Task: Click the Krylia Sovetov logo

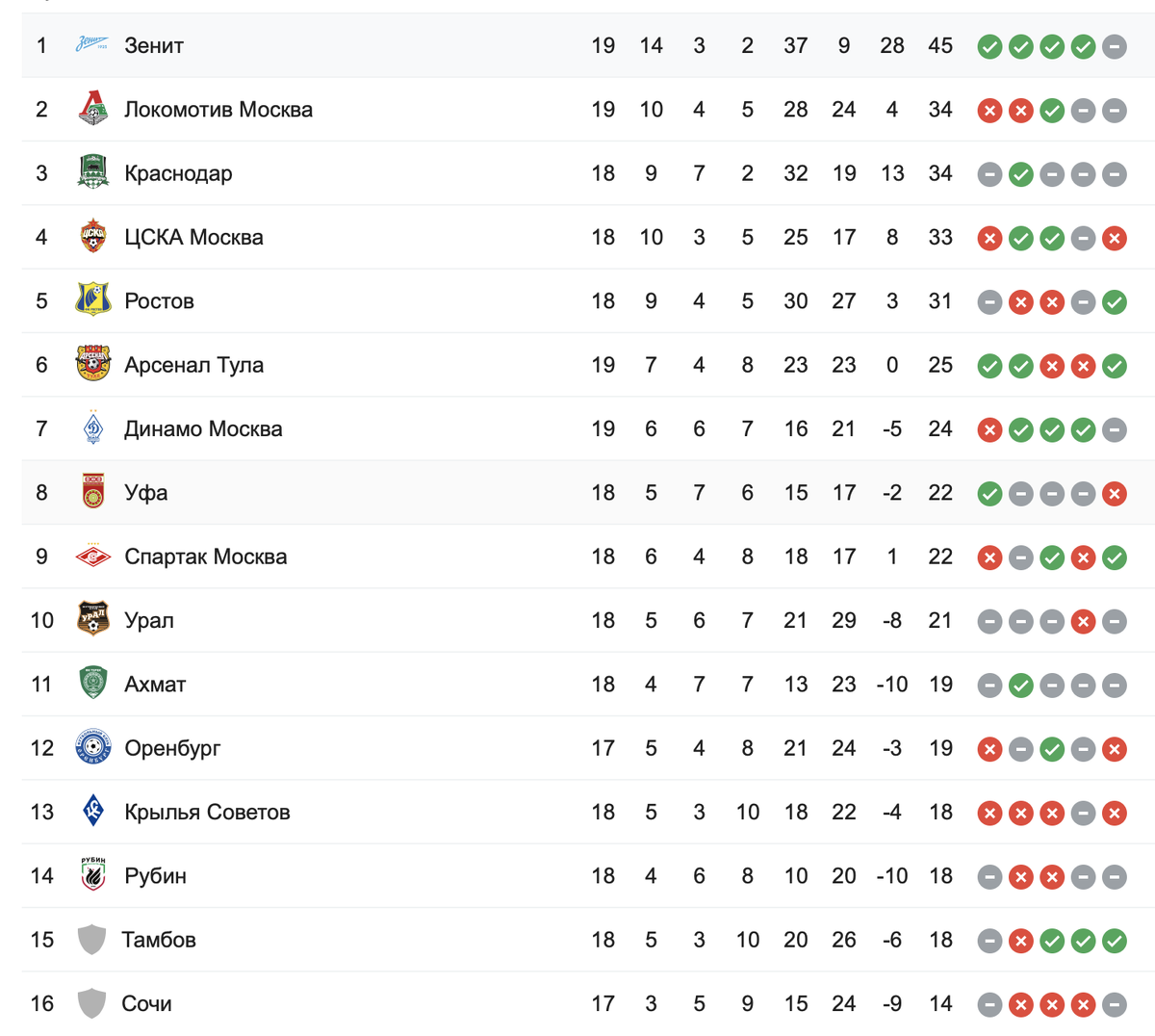Action: (92, 812)
